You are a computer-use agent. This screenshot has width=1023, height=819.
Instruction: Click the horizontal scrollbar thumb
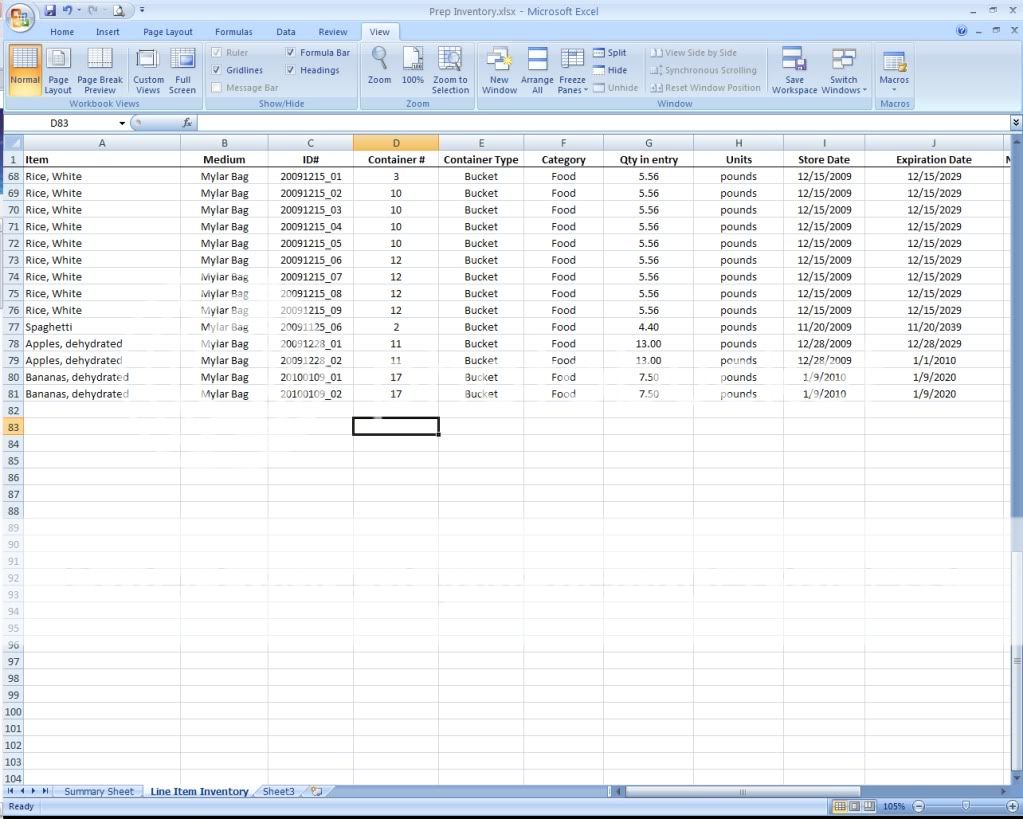point(742,792)
